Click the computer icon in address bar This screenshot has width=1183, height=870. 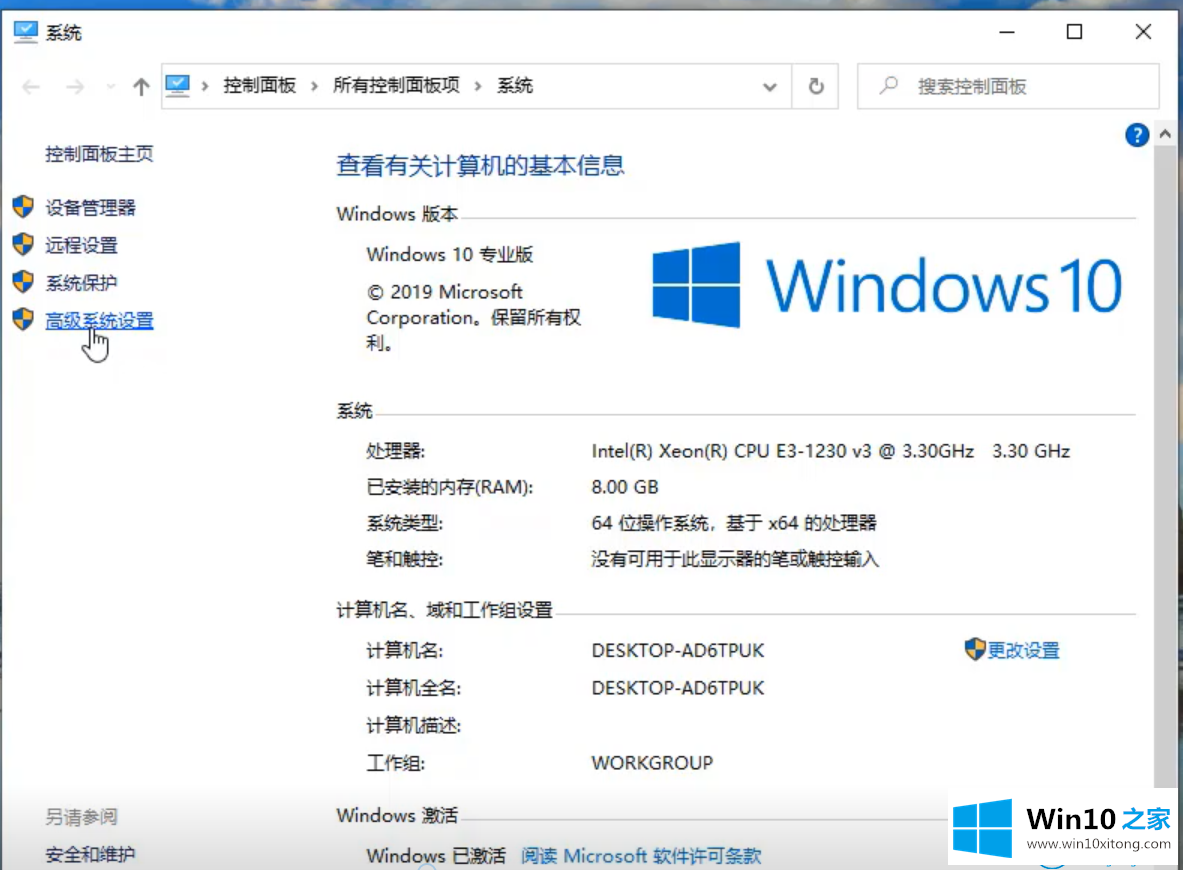(x=178, y=85)
